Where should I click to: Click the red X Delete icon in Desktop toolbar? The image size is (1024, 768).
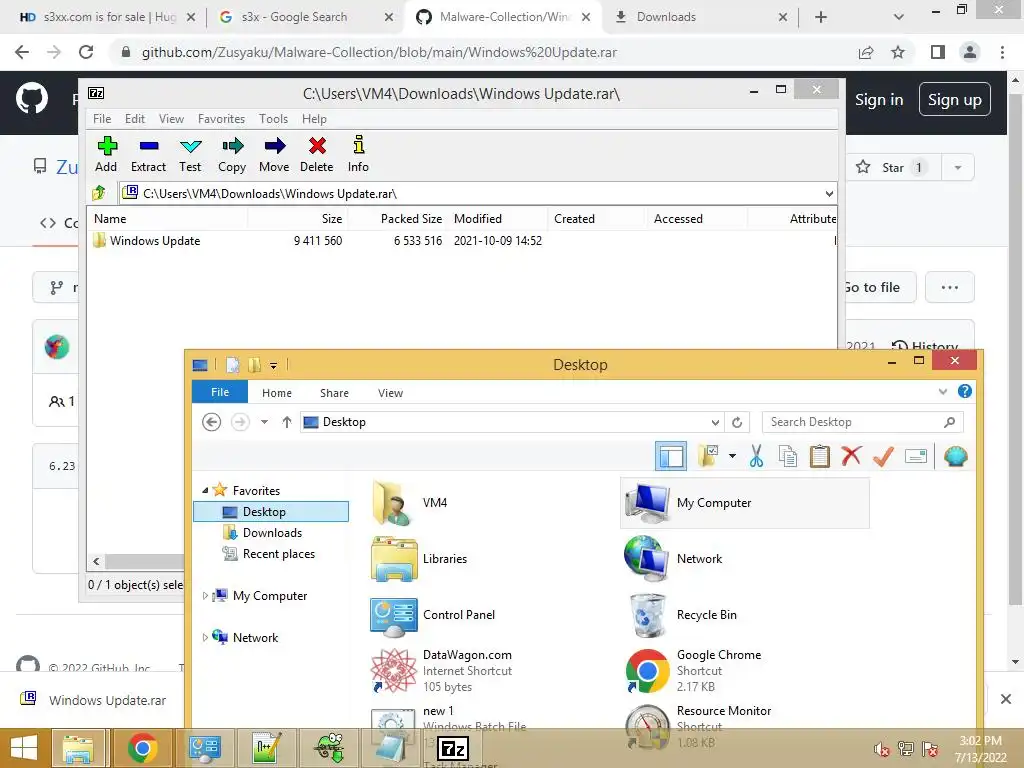click(851, 456)
